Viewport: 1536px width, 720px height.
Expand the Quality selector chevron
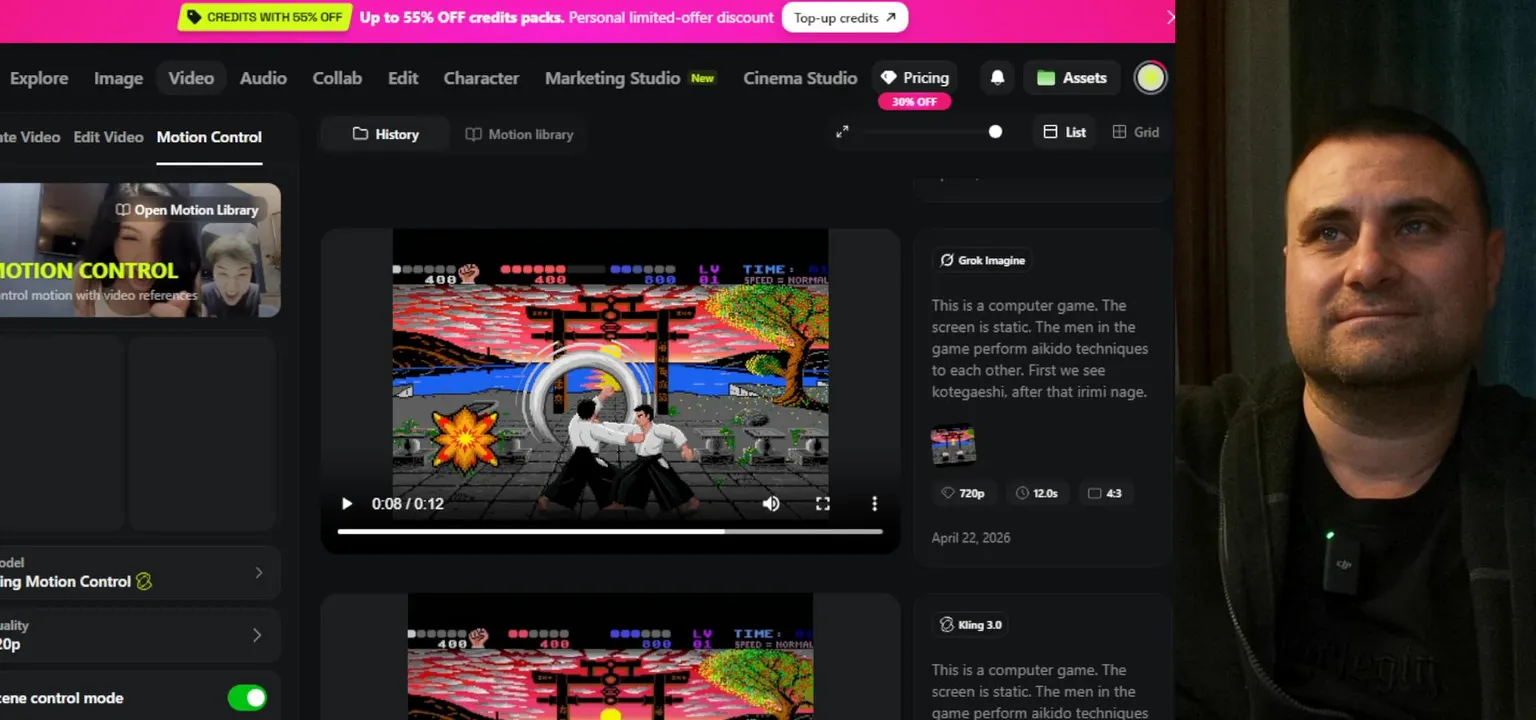click(x=257, y=635)
